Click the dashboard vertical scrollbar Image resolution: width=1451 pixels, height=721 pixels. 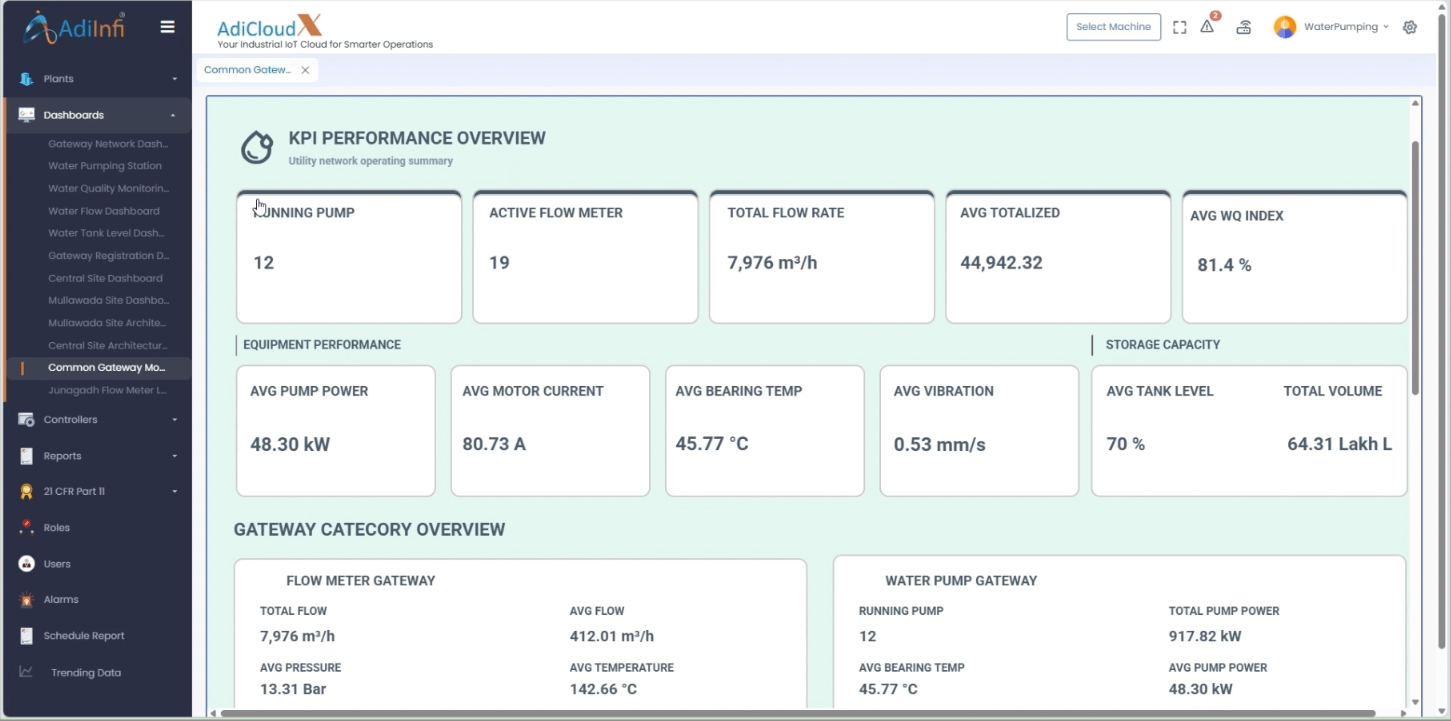[1415, 268]
